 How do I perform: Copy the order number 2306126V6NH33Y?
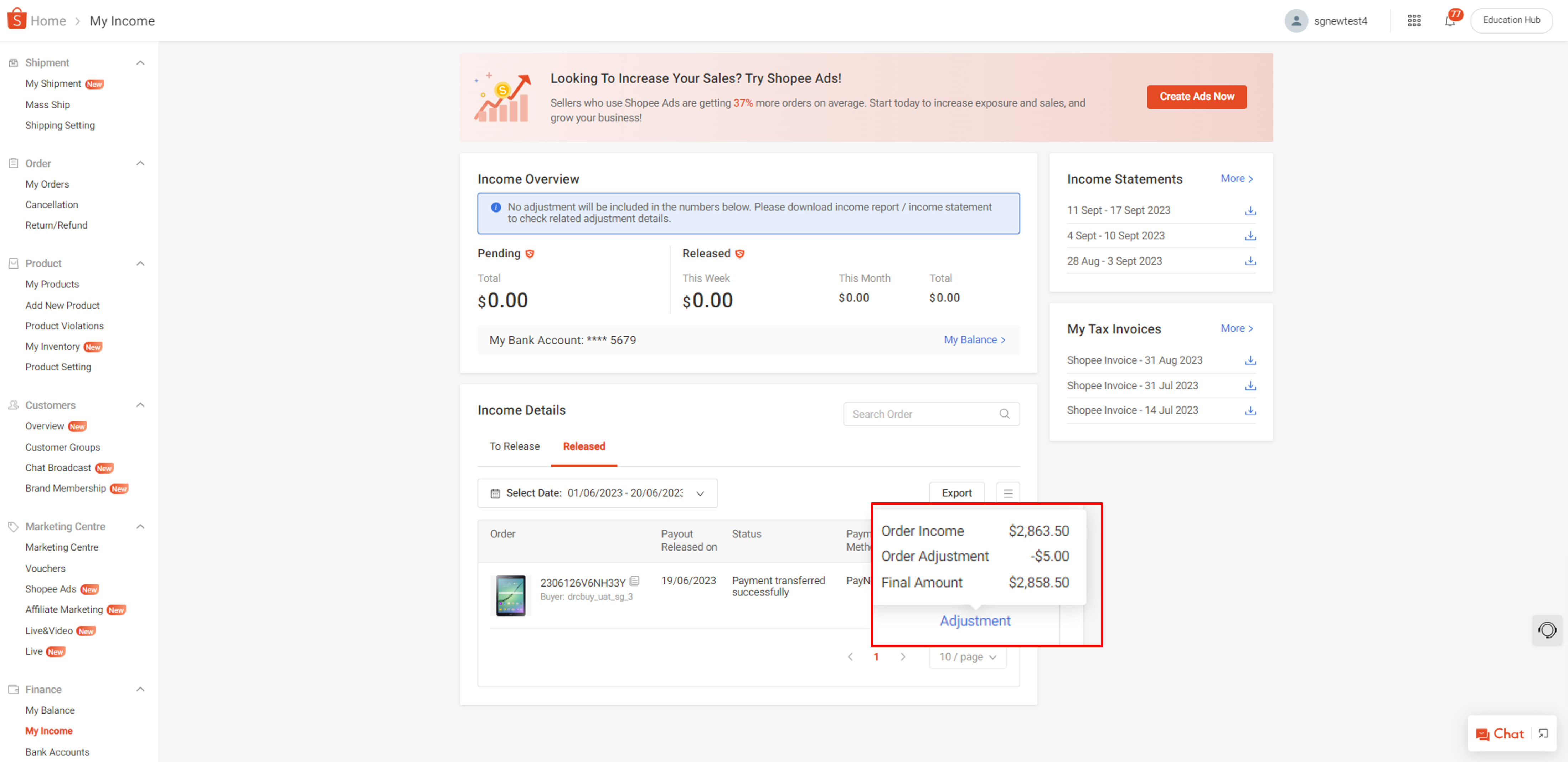click(x=635, y=581)
